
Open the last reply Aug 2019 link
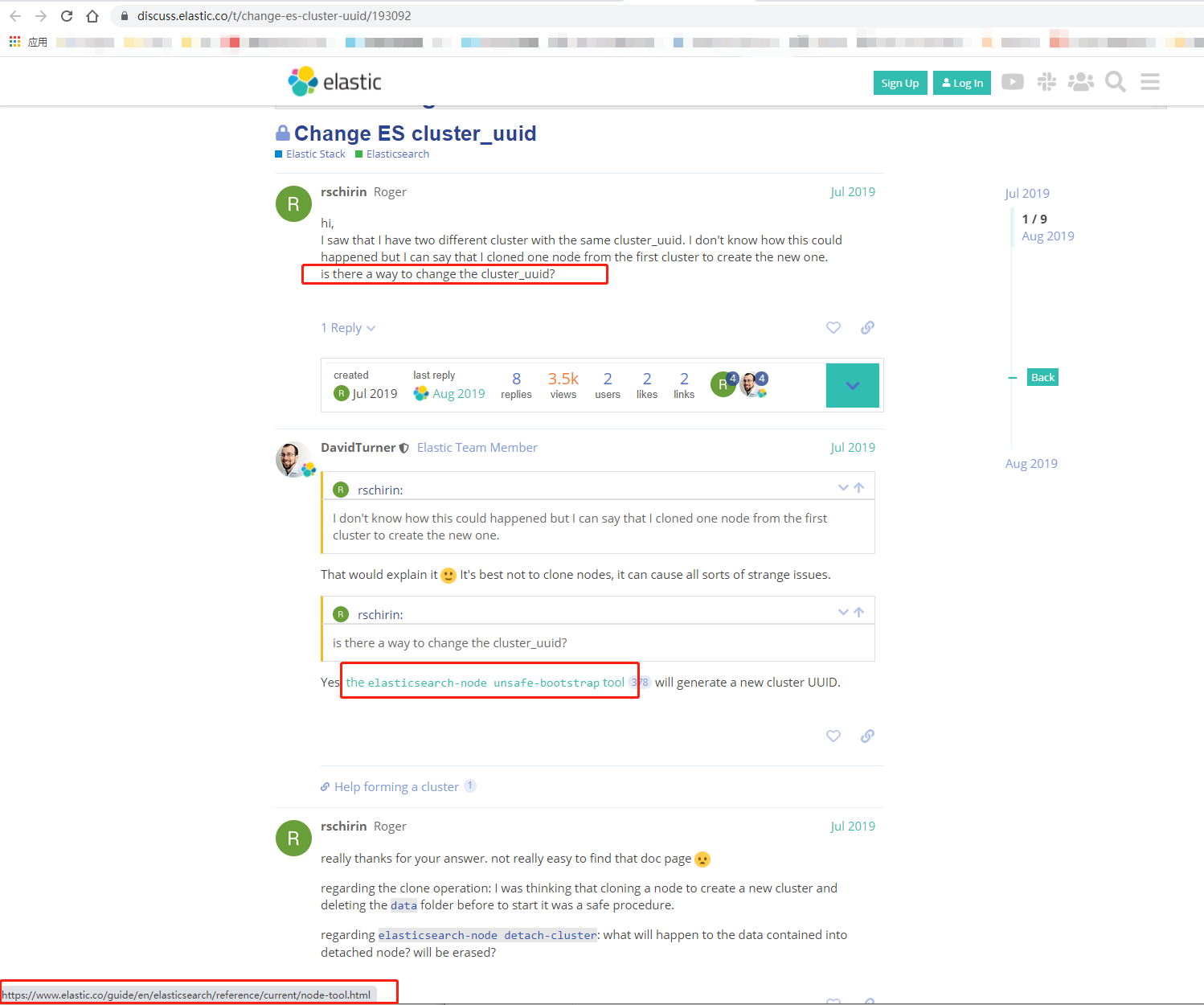point(459,394)
